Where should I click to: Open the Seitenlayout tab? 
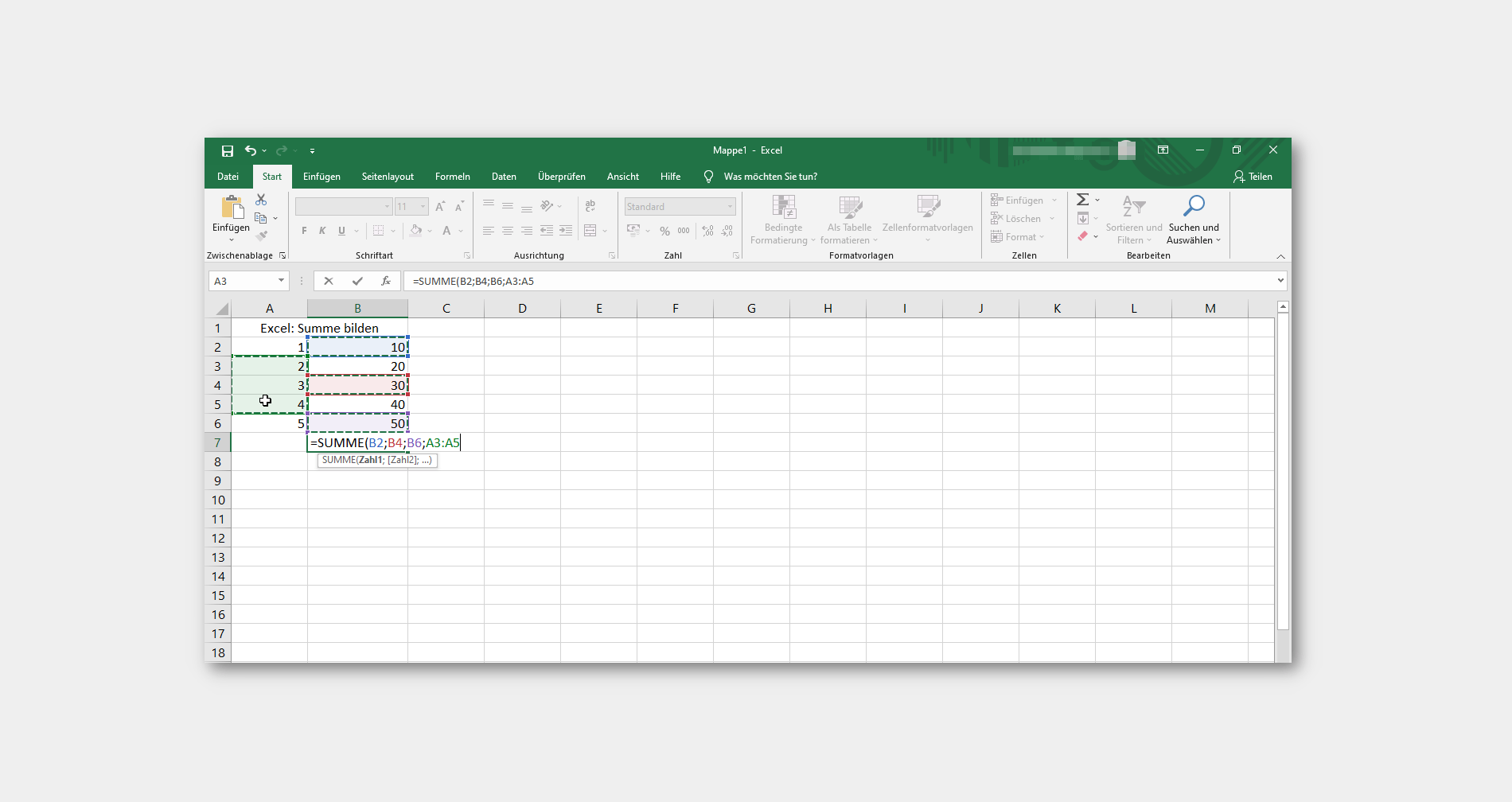[388, 177]
